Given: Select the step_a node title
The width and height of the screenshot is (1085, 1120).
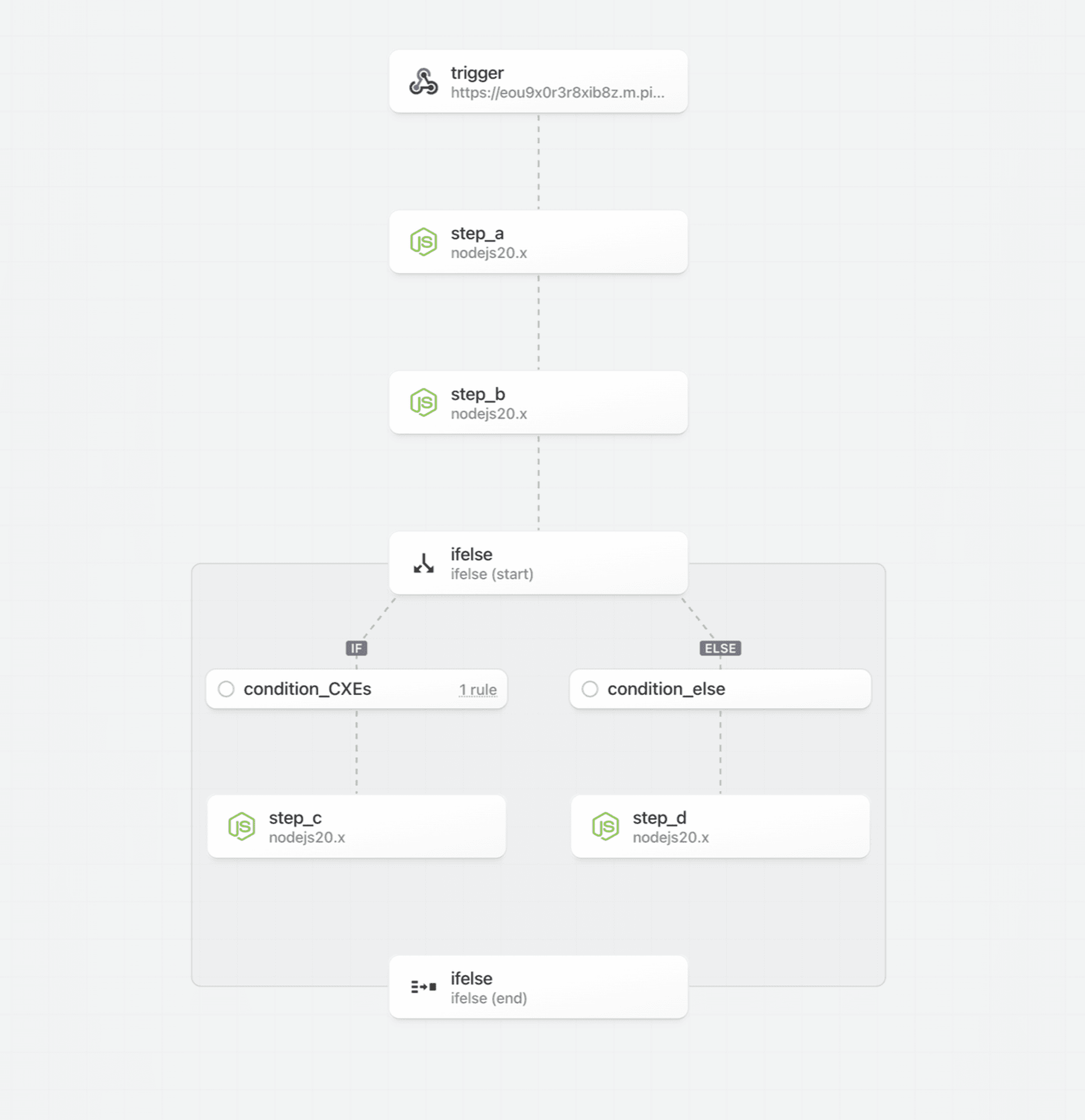Looking at the screenshot, I should tap(477, 233).
